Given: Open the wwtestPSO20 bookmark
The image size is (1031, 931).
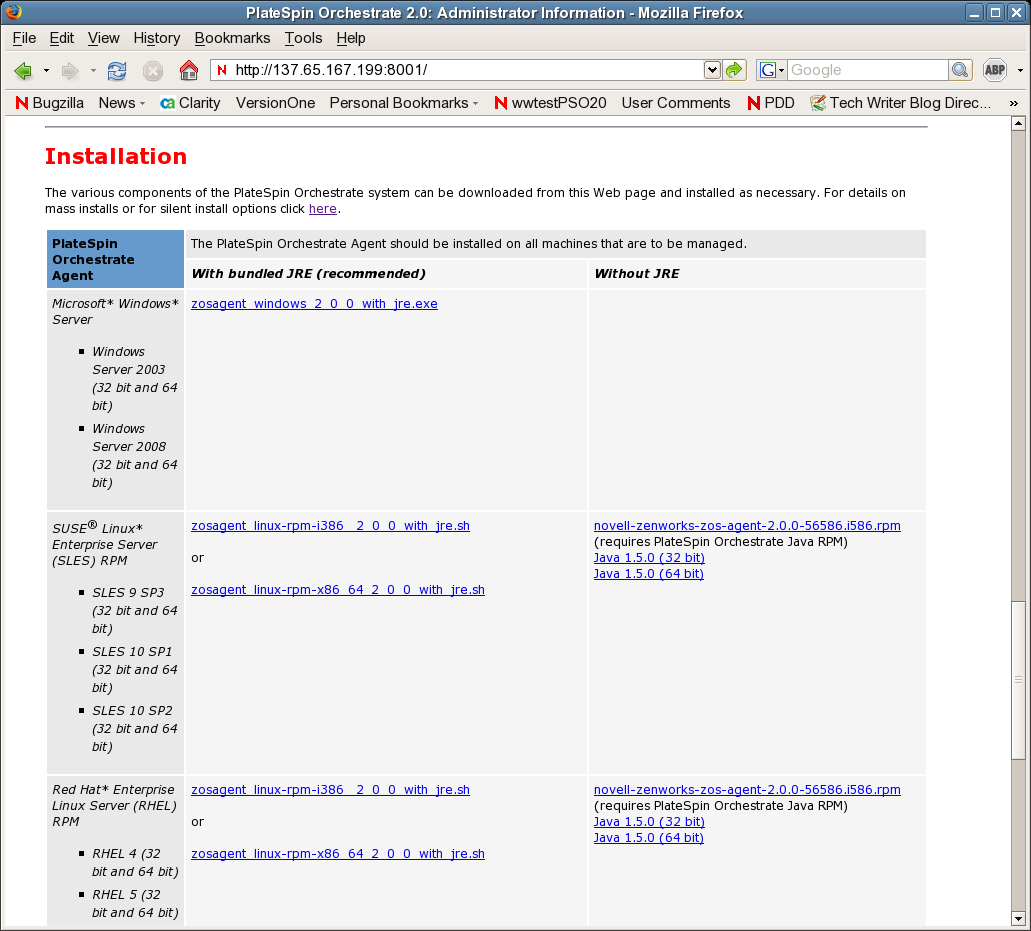Looking at the screenshot, I should pos(550,103).
